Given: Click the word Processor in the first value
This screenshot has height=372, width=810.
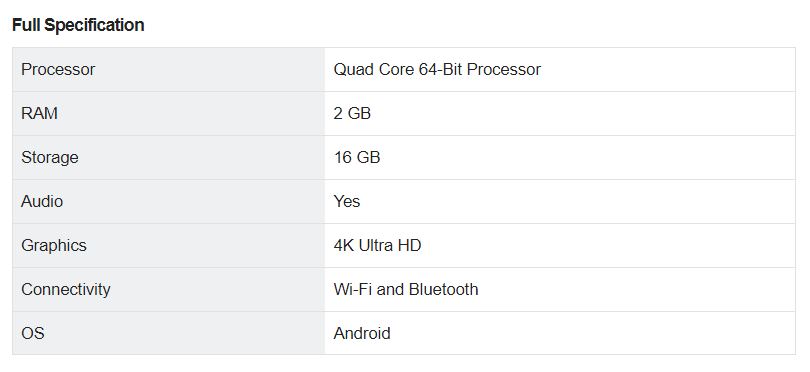Looking at the screenshot, I should click(x=504, y=69).
